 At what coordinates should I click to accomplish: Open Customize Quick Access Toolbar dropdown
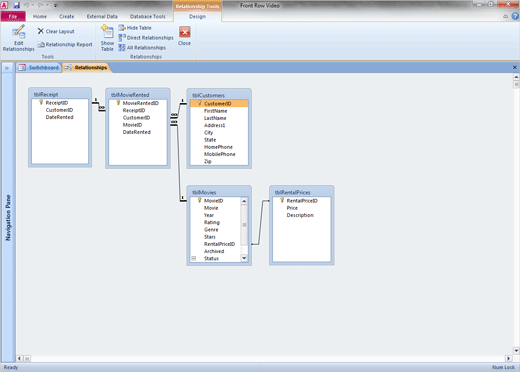[x=55, y=6]
